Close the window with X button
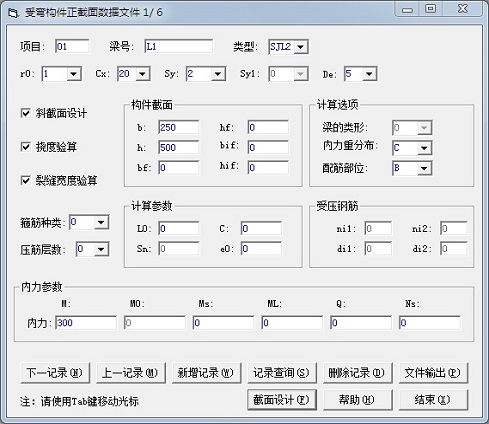Viewport: 489px width, 424px height. (x=463, y=9)
